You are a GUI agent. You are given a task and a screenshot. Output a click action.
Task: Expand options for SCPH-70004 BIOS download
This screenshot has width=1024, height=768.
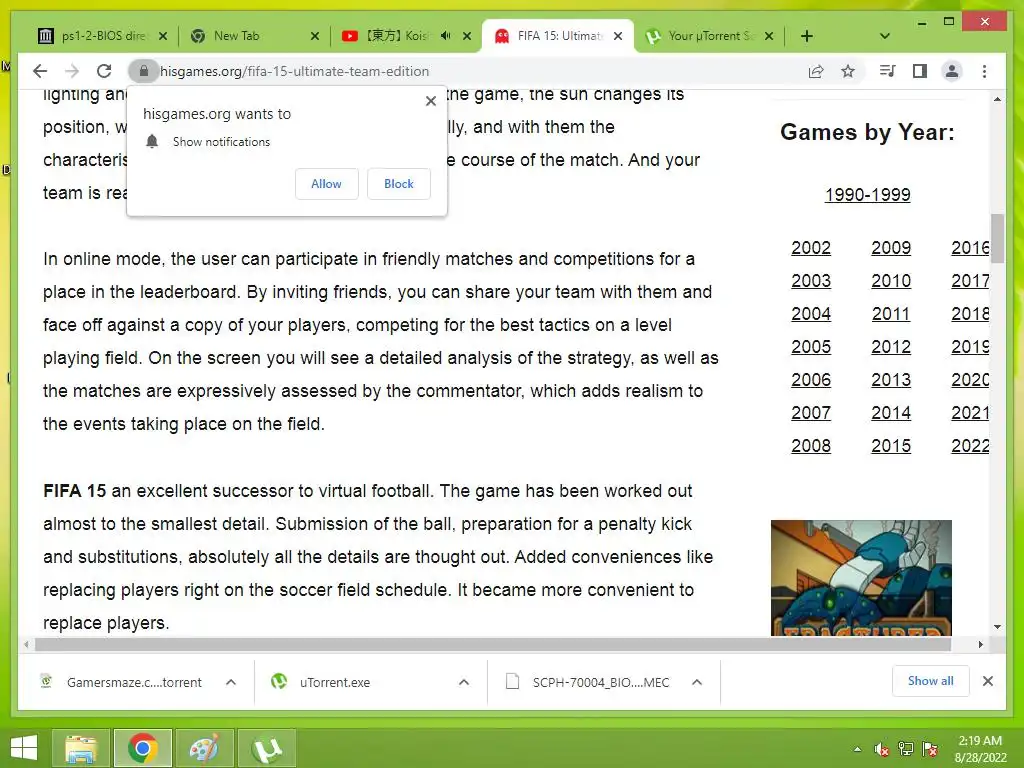pyautogui.click(x=697, y=682)
